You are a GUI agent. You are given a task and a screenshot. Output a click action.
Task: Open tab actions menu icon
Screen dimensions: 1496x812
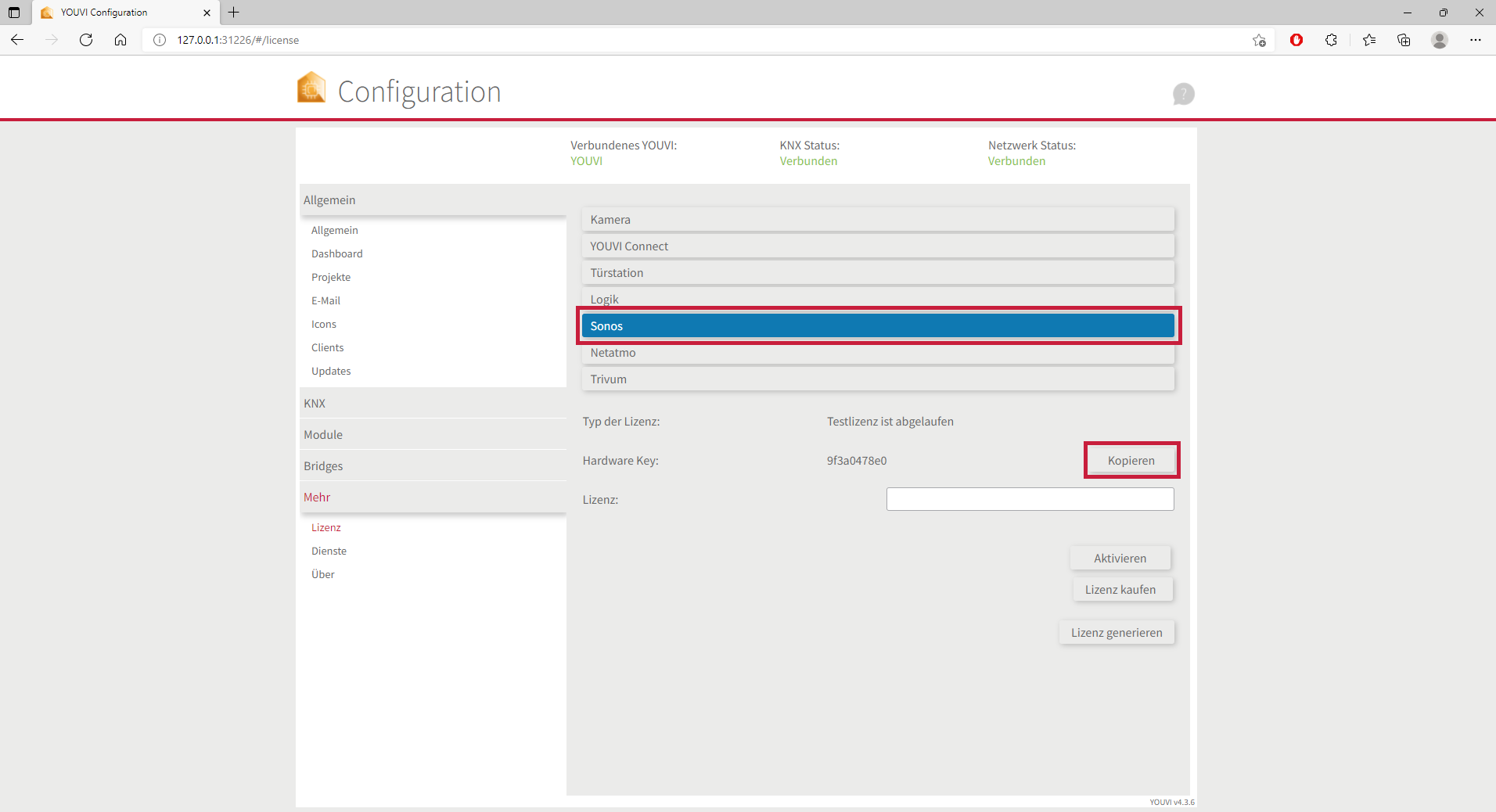pyautogui.click(x=14, y=13)
